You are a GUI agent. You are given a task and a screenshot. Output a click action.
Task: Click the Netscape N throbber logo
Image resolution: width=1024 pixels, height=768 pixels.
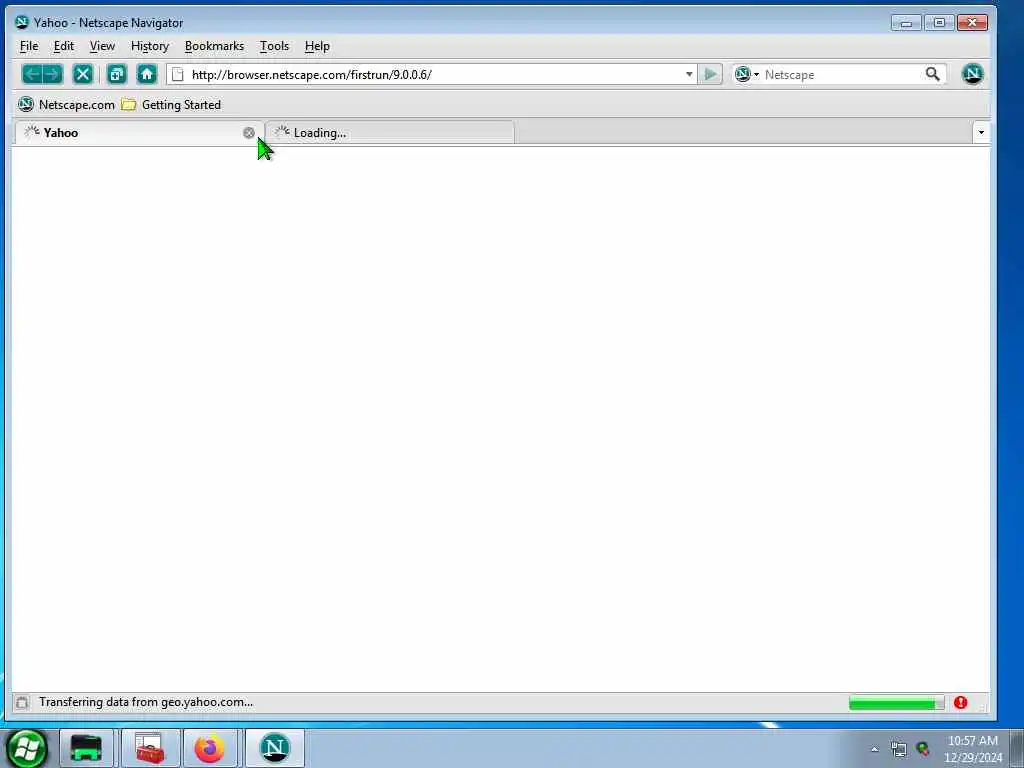[x=972, y=74]
